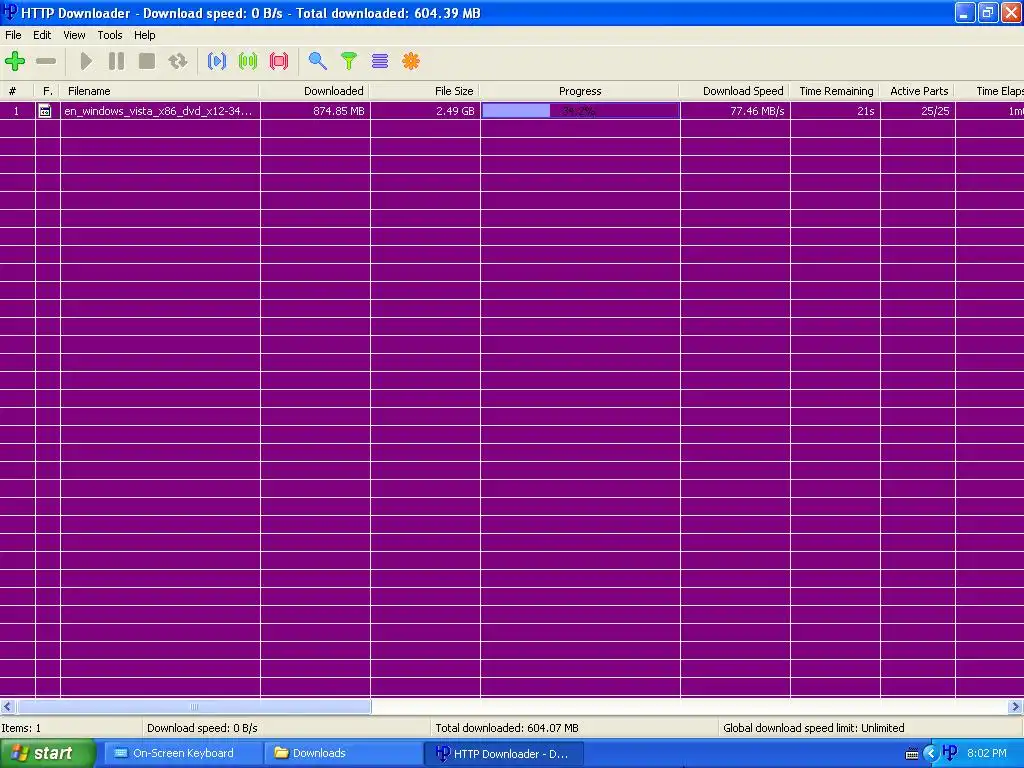Click the Start play toolbar icon
1024x768 pixels.
tap(86, 61)
